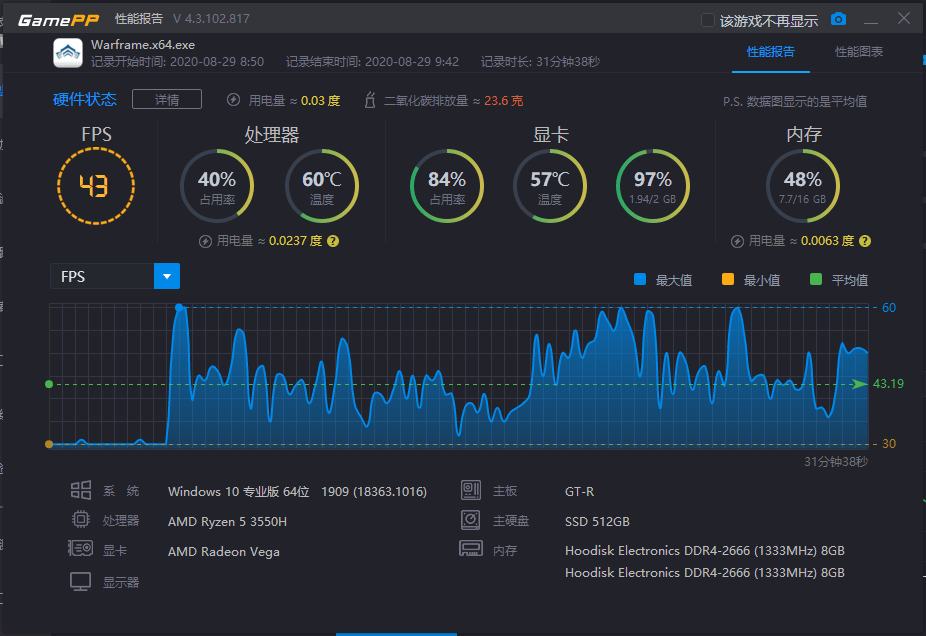Click the monitor display icon
The height and width of the screenshot is (636, 926).
80,582
